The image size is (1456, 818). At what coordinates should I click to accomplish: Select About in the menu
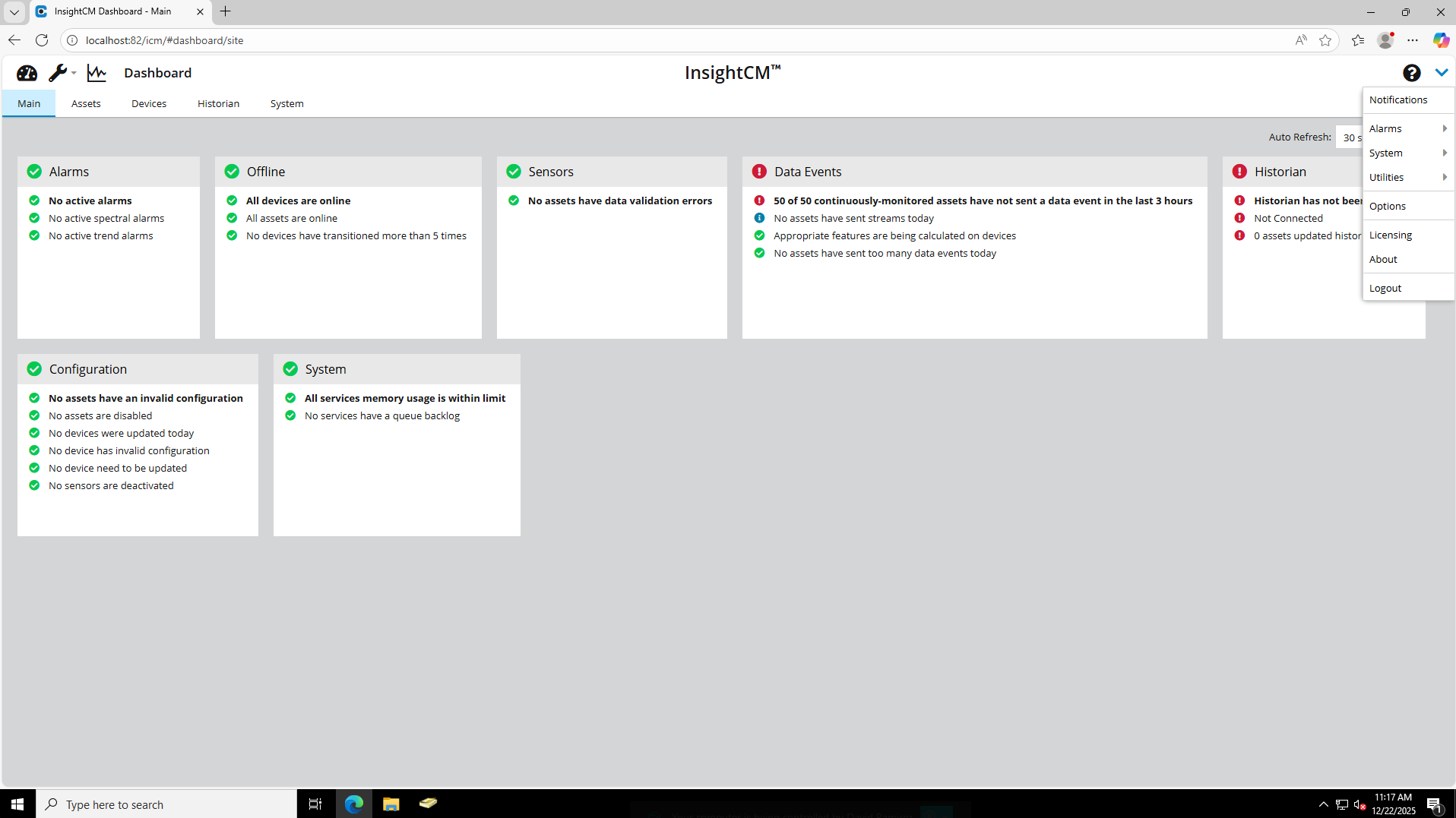(1408, 259)
